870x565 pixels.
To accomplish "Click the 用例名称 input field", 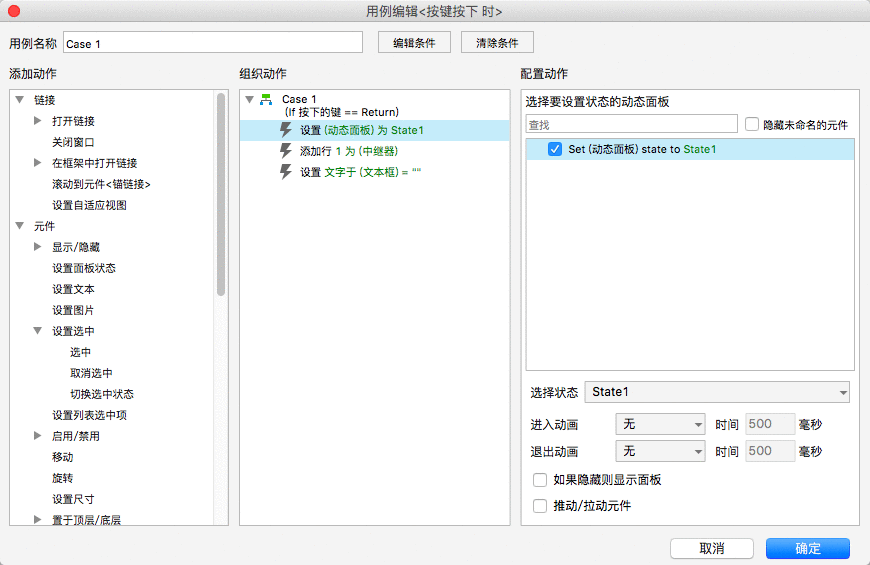I will click(x=213, y=43).
